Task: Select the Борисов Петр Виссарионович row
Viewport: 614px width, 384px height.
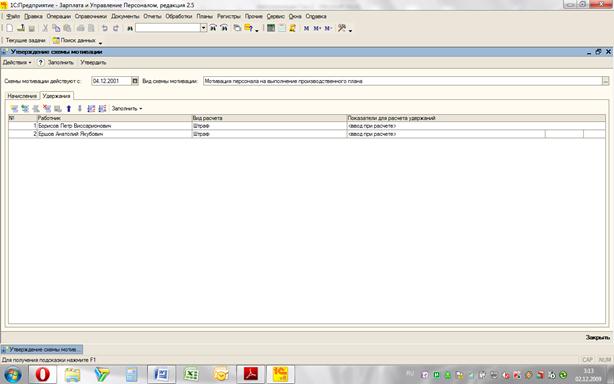Action: [307, 126]
